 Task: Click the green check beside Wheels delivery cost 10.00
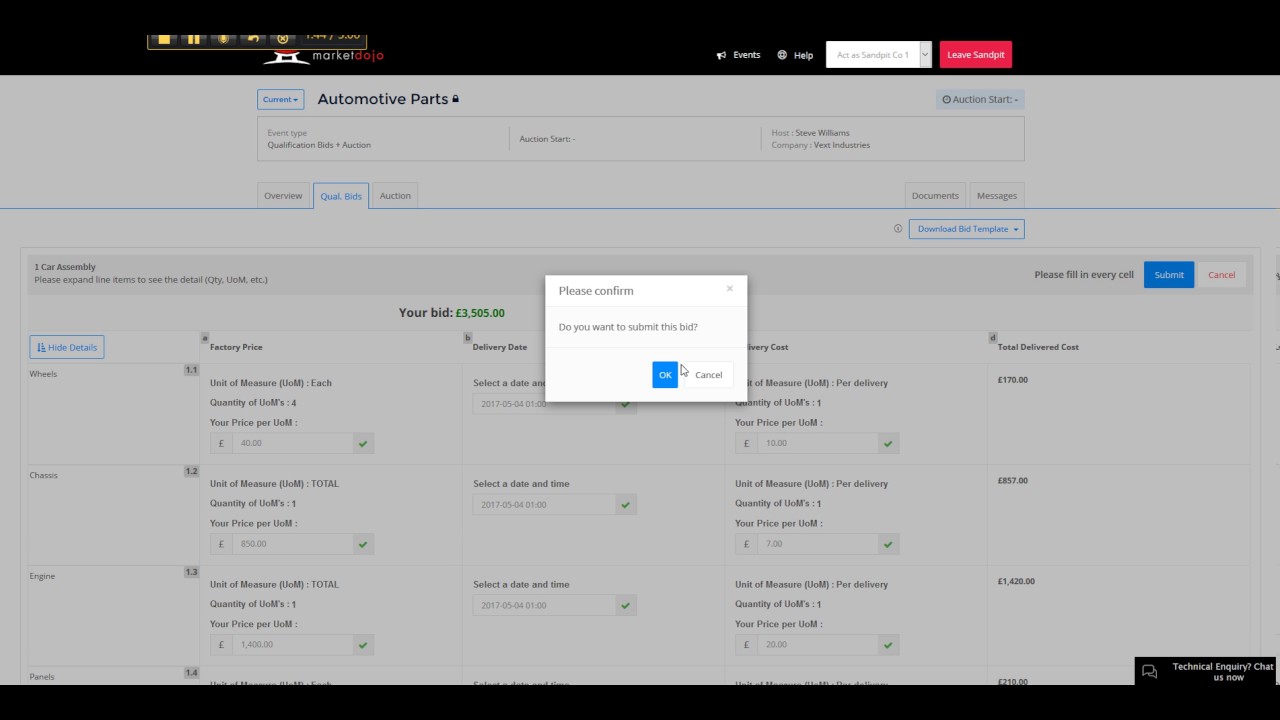[x=888, y=443]
